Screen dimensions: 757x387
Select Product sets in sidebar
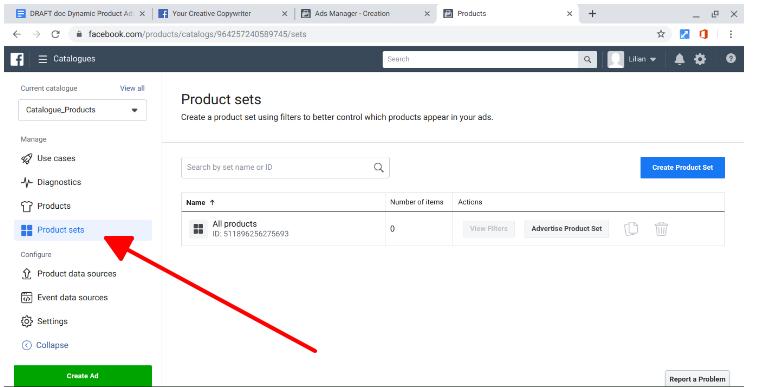click(83, 230)
